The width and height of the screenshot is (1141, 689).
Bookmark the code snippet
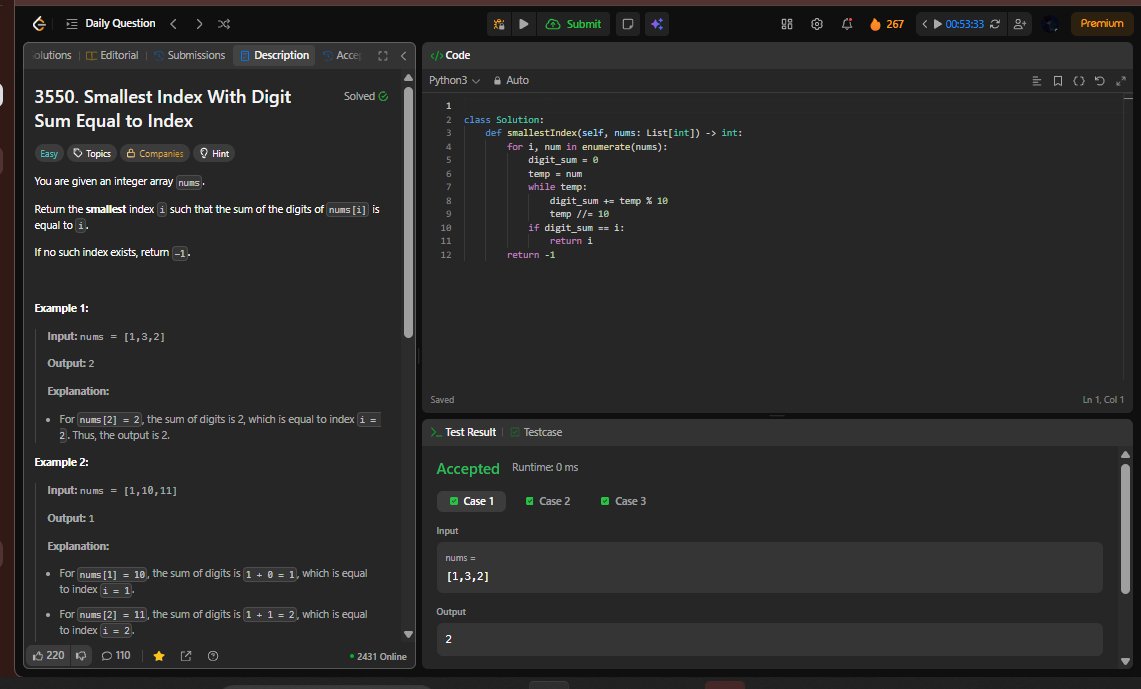pos(1058,81)
